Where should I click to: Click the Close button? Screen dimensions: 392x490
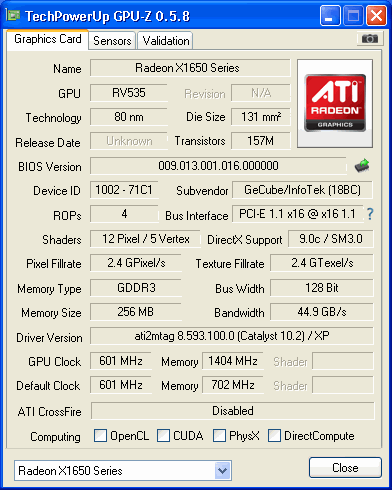tap(345, 468)
